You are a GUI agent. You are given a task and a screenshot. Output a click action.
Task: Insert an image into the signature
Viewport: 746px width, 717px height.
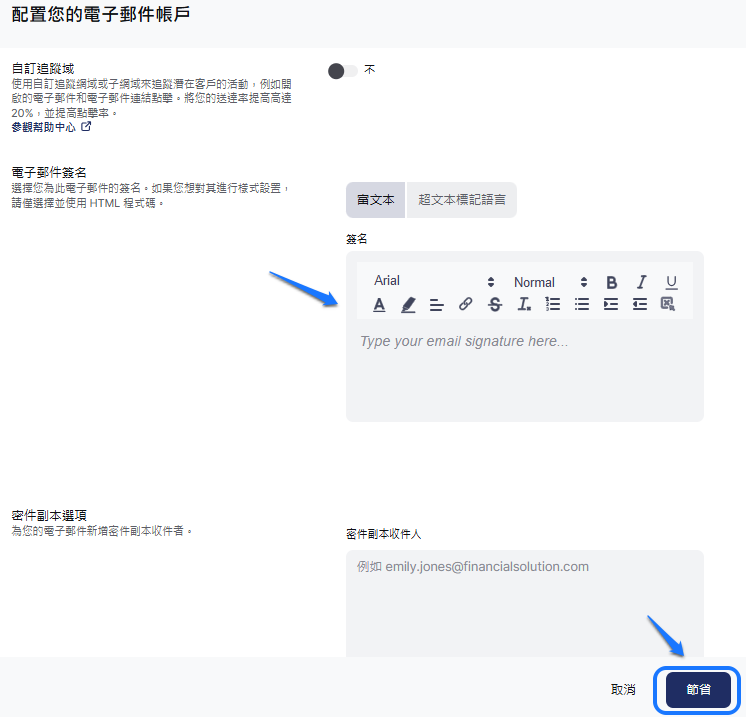coord(668,305)
